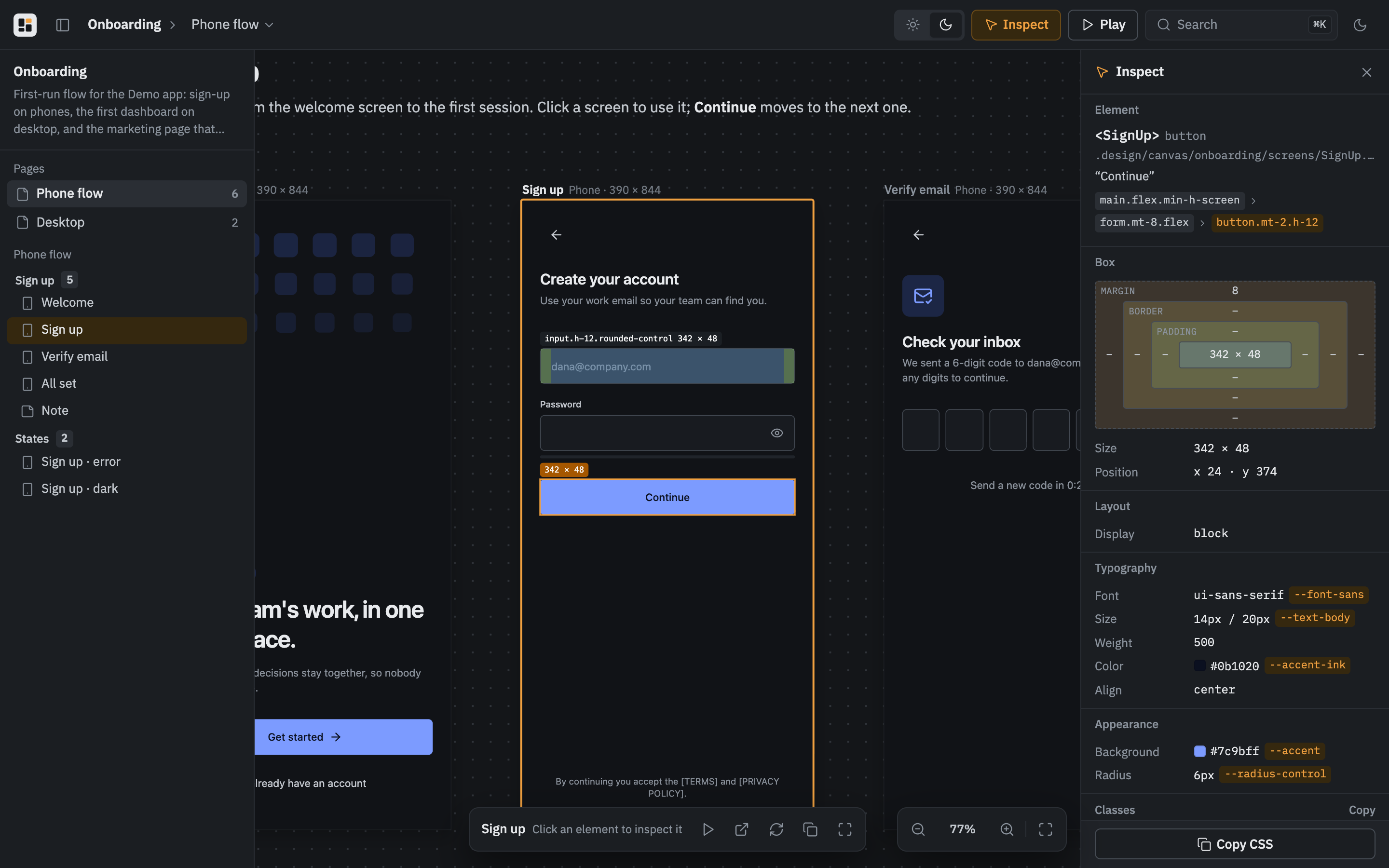Click Send a new code text

tap(1025, 486)
